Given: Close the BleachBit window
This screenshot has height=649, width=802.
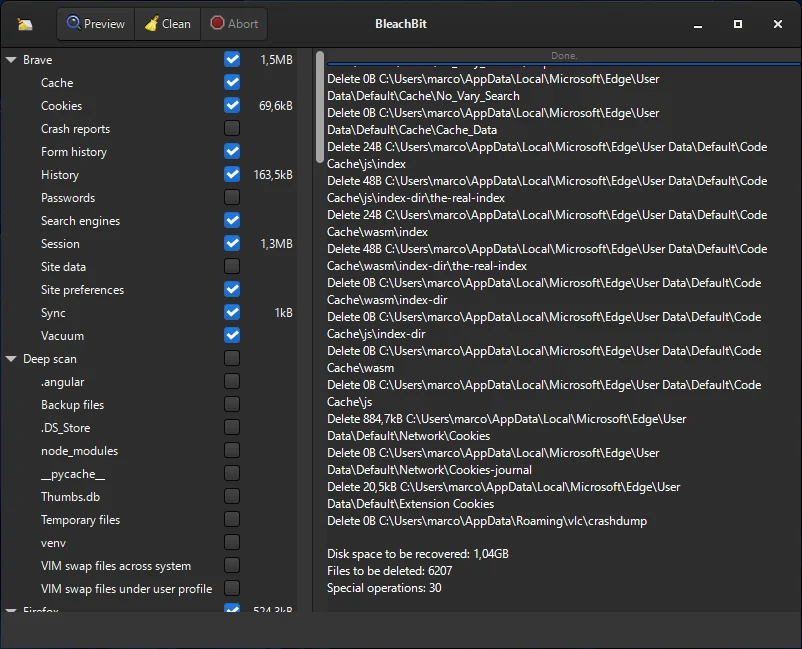Looking at the screenshot, I should click(777, 24).
